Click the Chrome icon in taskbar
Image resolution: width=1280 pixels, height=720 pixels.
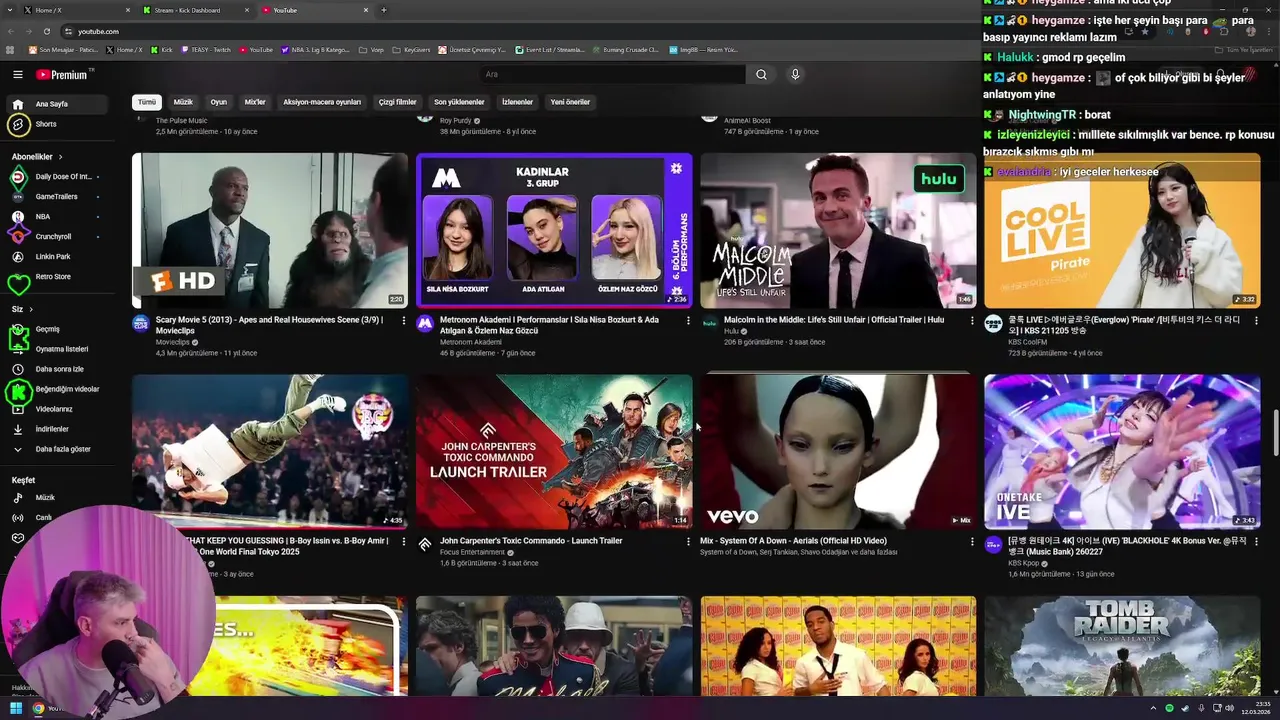38,708
